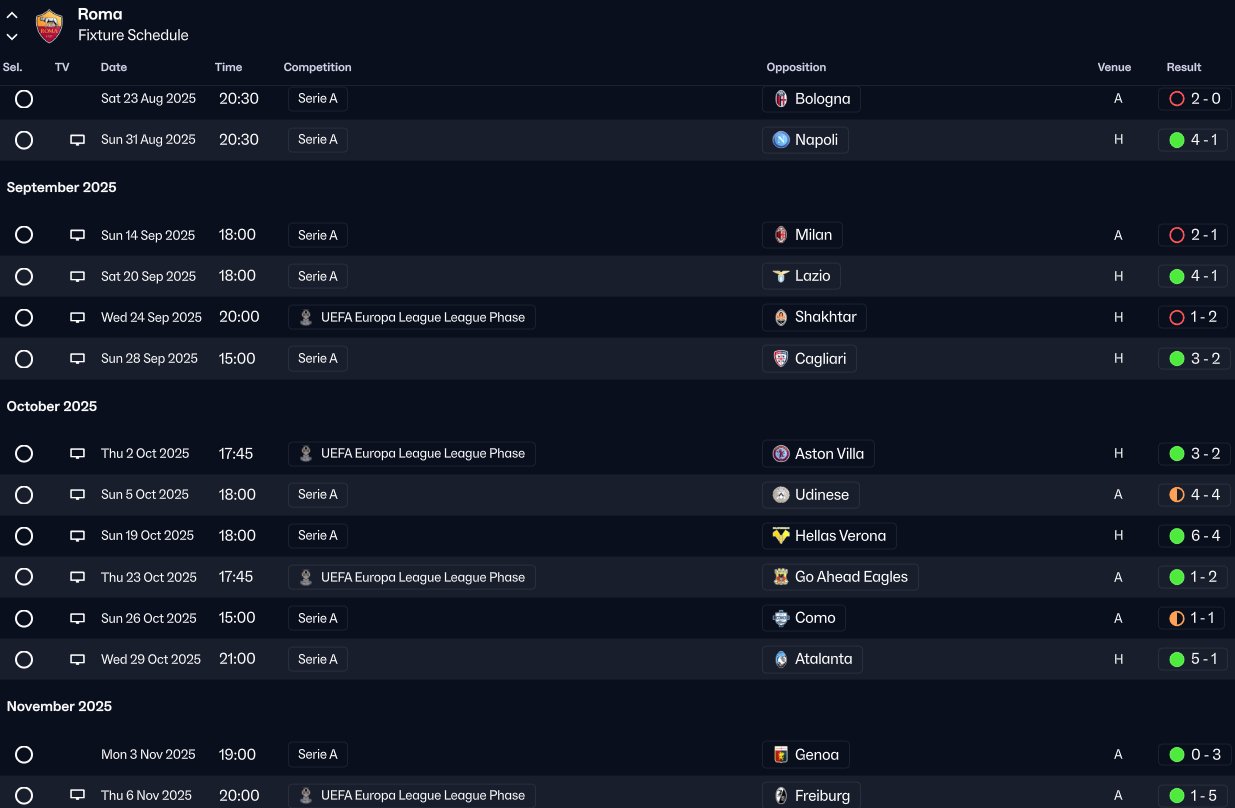Click the Europa League trophy icon for Shakhtar
Screen dimensions: 1235x808
point(306,318)
